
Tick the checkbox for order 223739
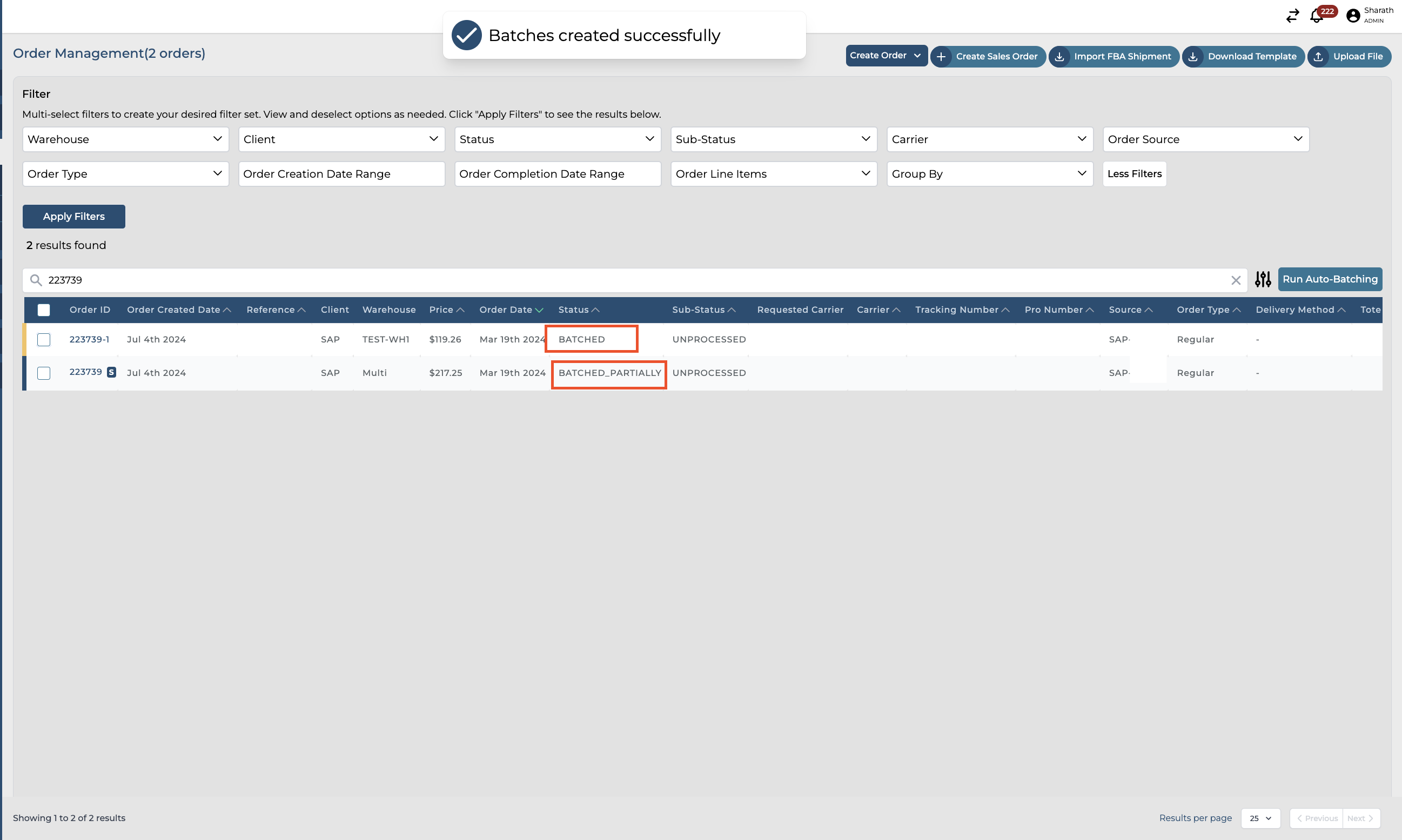pyautogui.click(x=44, y=373)
